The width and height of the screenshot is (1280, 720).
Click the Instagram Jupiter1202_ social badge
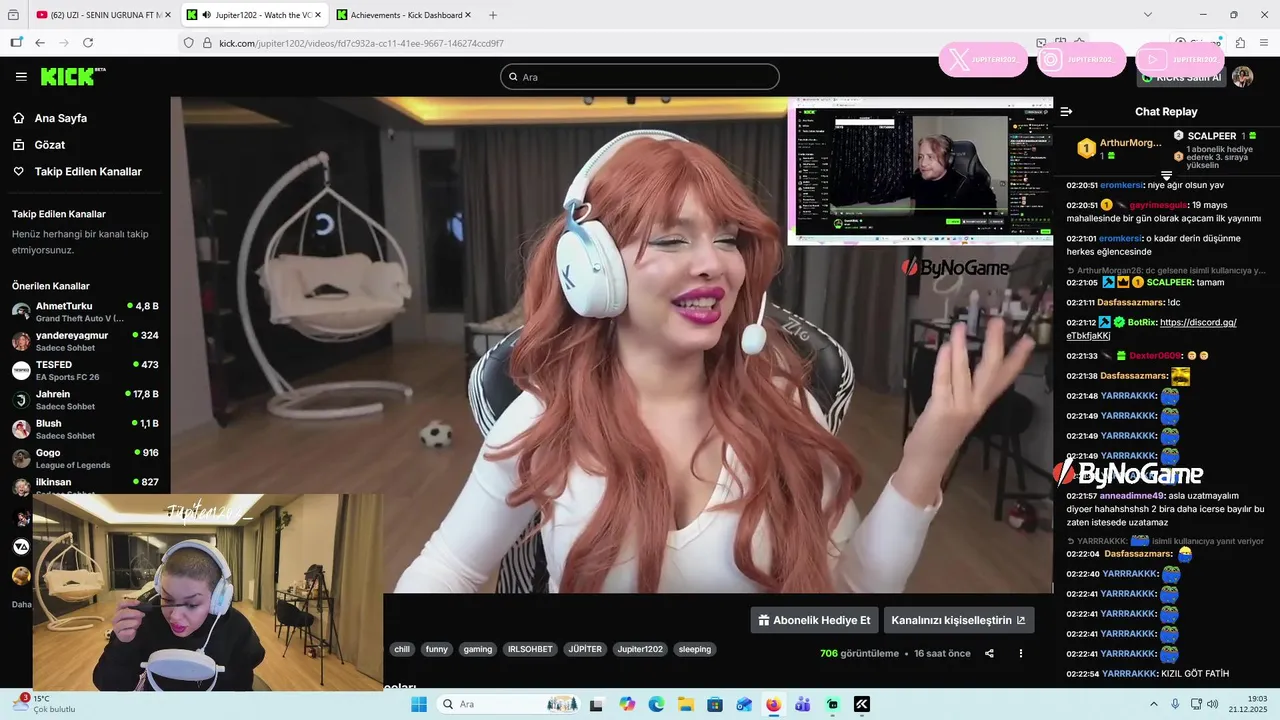pyautogui.click(x=1082, y=60)
